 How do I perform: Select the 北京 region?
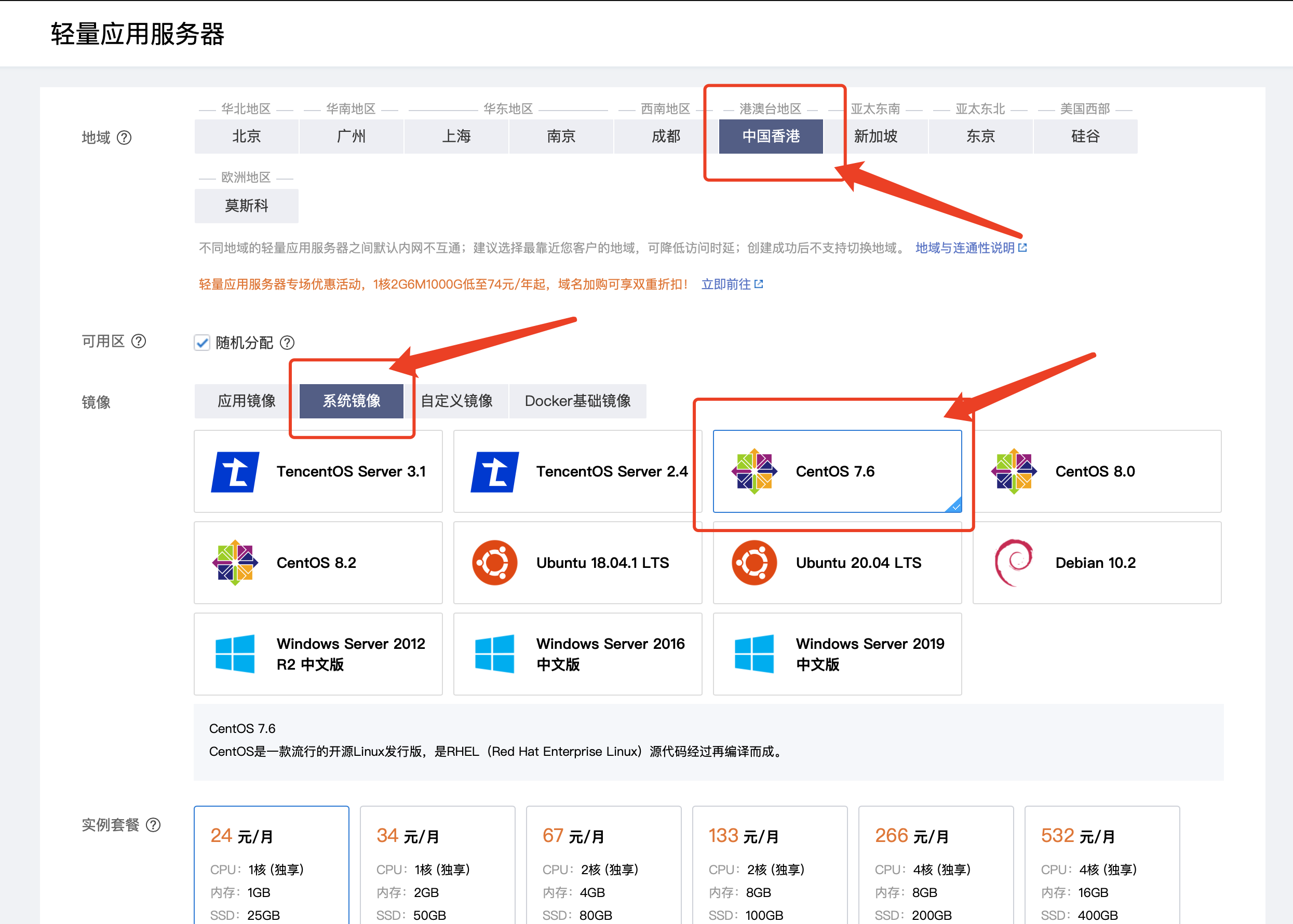click(247, 137)
